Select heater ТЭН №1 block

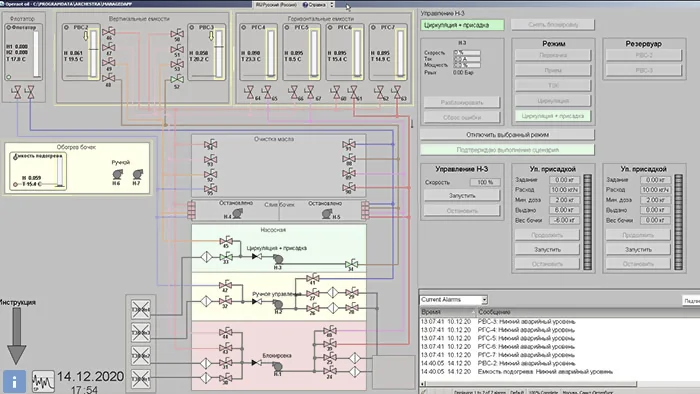pyautogui.click(x=141, y=378)
